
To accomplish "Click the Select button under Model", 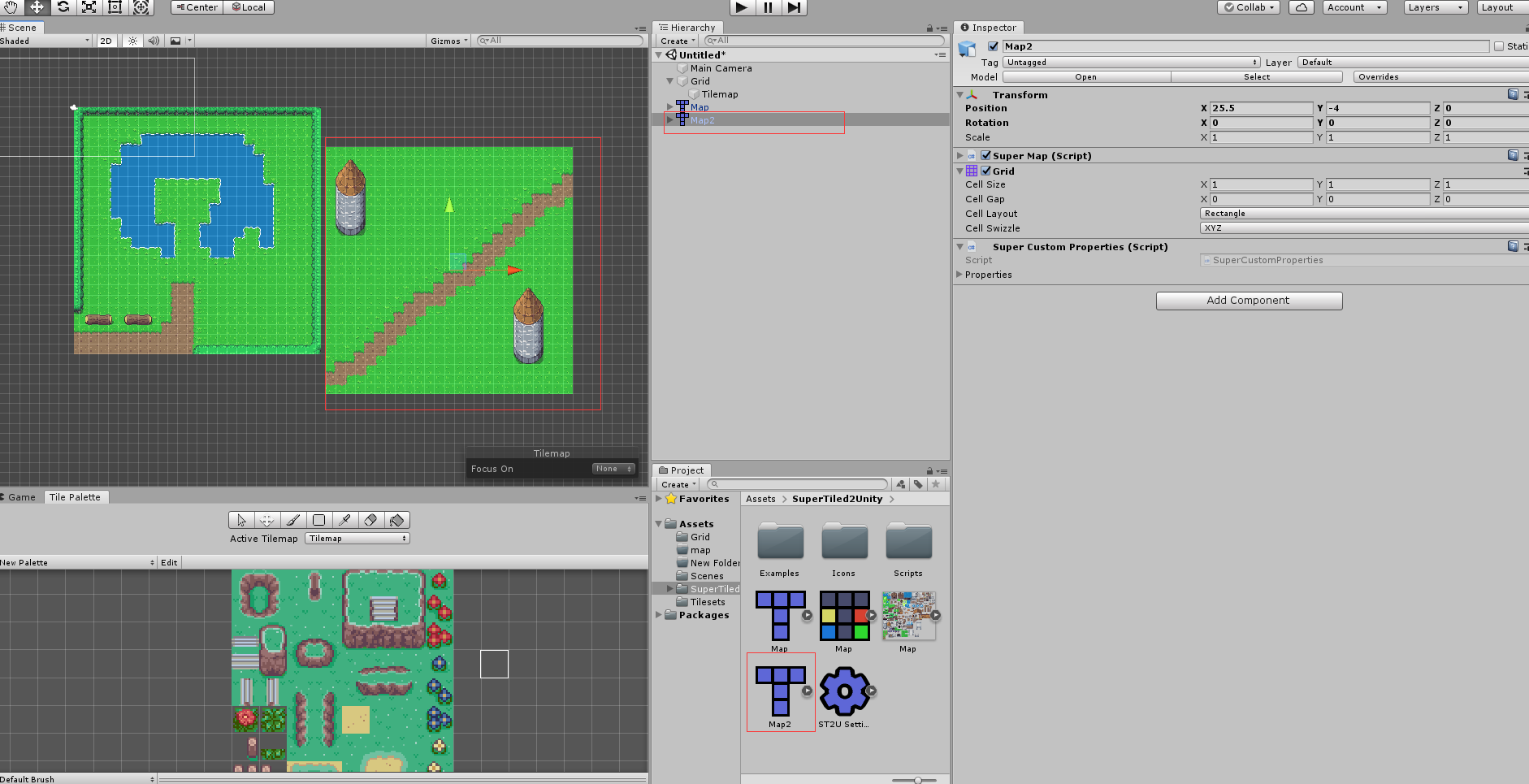I will point(1255,76).
